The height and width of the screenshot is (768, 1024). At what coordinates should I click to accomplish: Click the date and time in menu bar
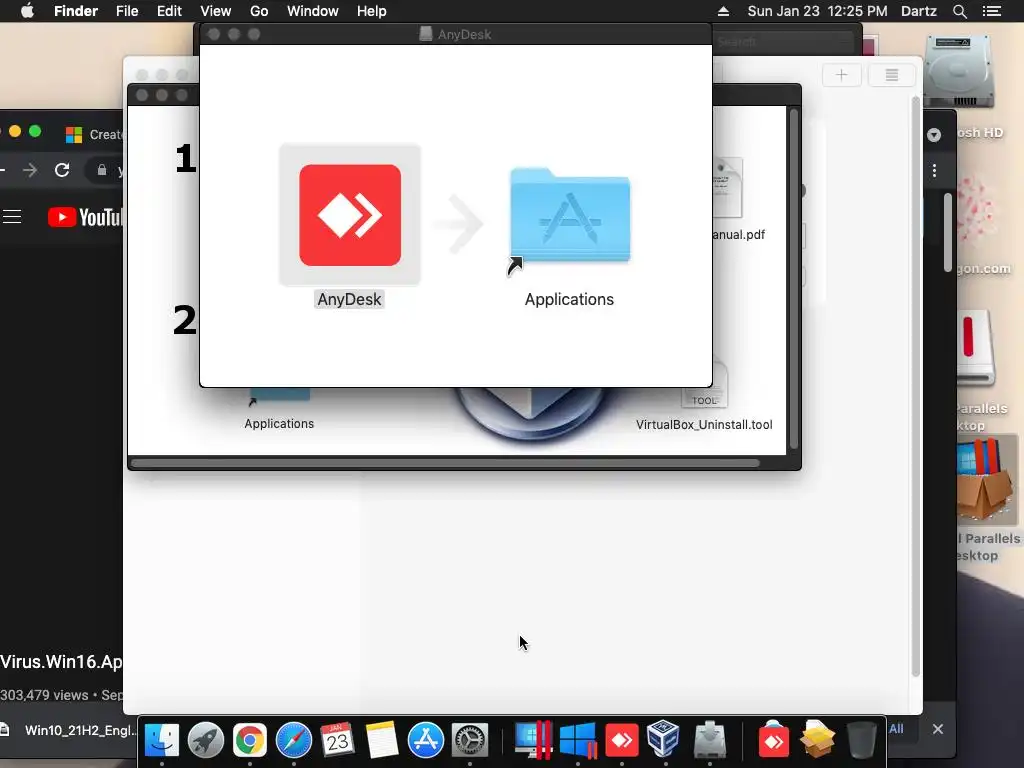[817, 11]
